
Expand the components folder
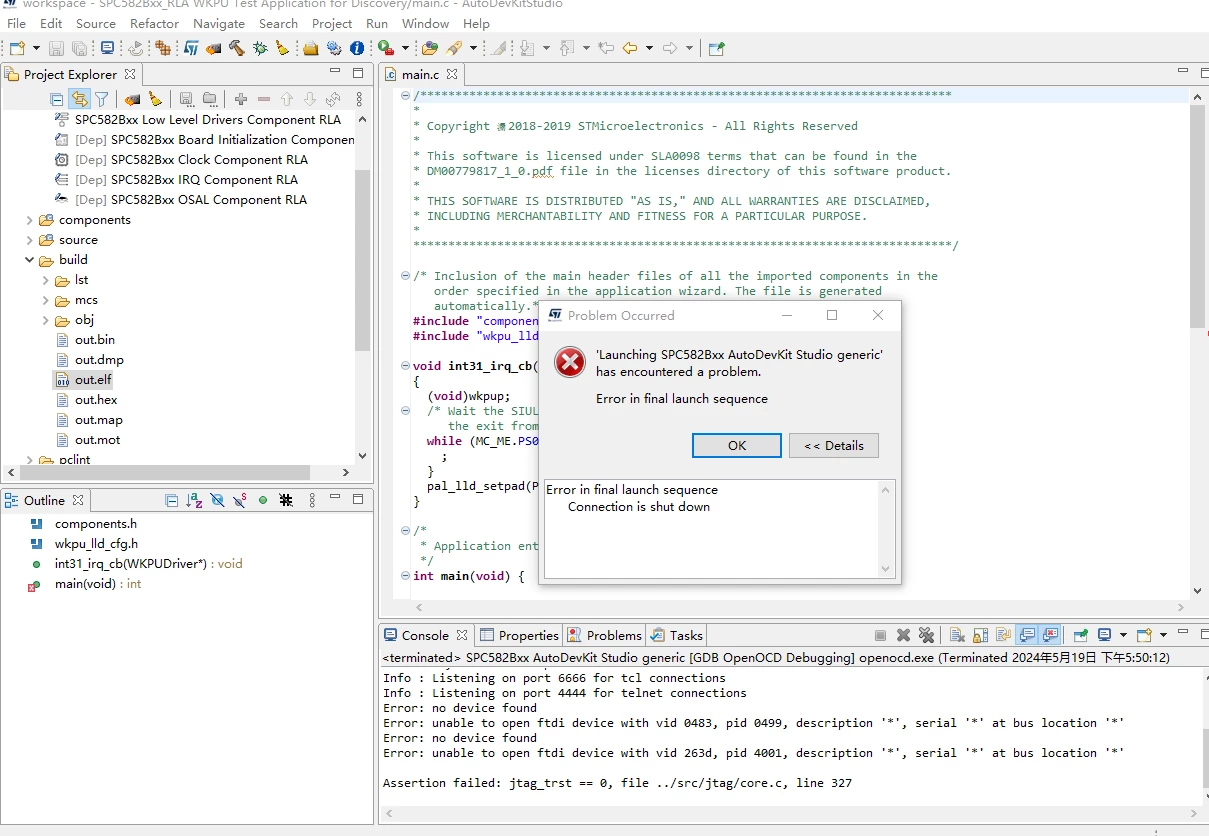pos(29,220)
